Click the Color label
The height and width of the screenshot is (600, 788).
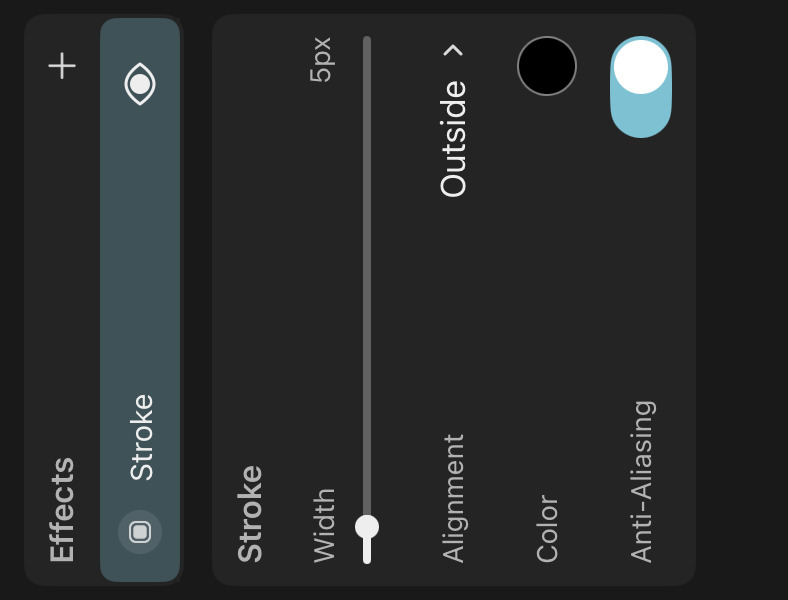click(x=547, y=529)
